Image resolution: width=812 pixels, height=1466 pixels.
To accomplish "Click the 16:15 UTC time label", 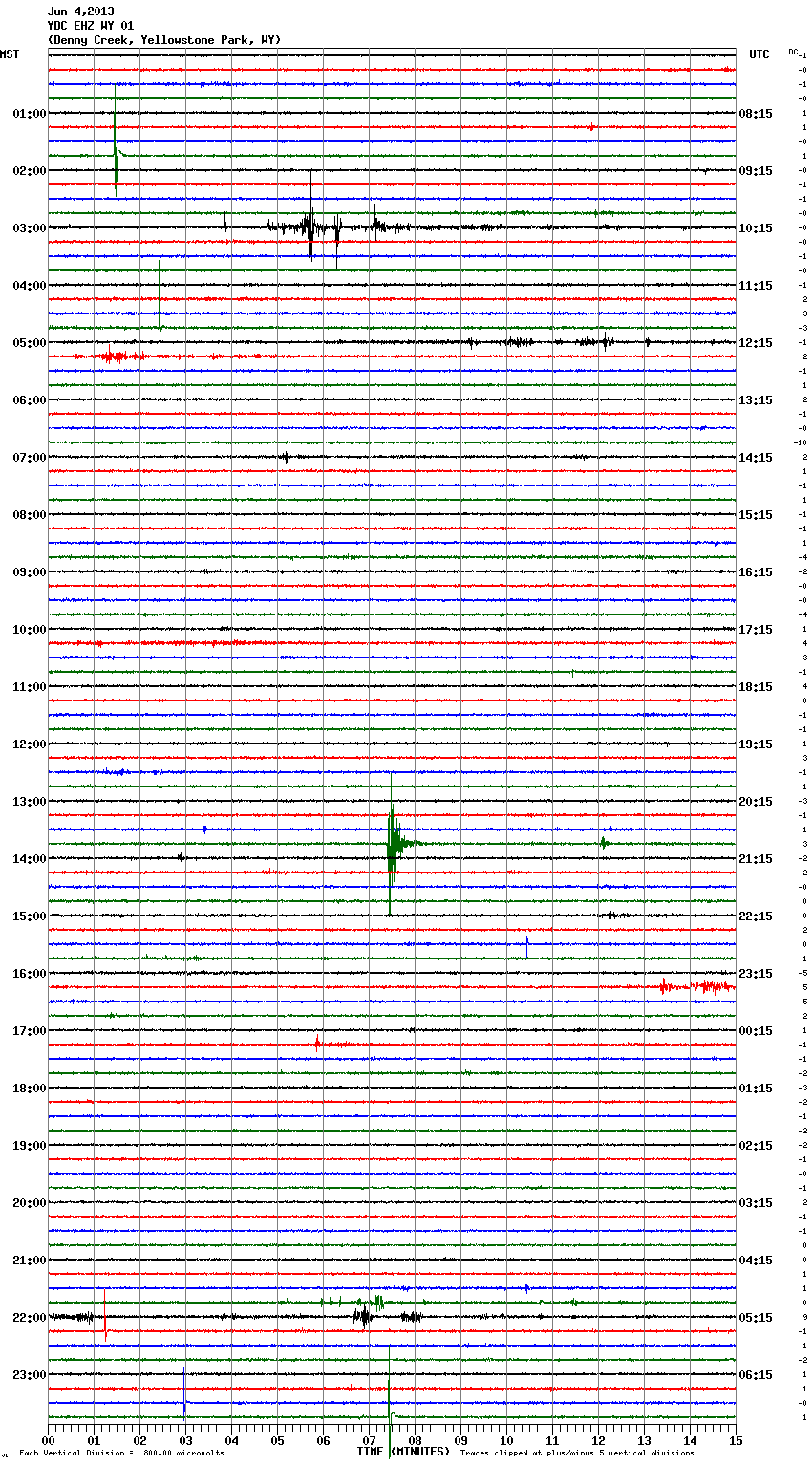I will tap(756, 572).
